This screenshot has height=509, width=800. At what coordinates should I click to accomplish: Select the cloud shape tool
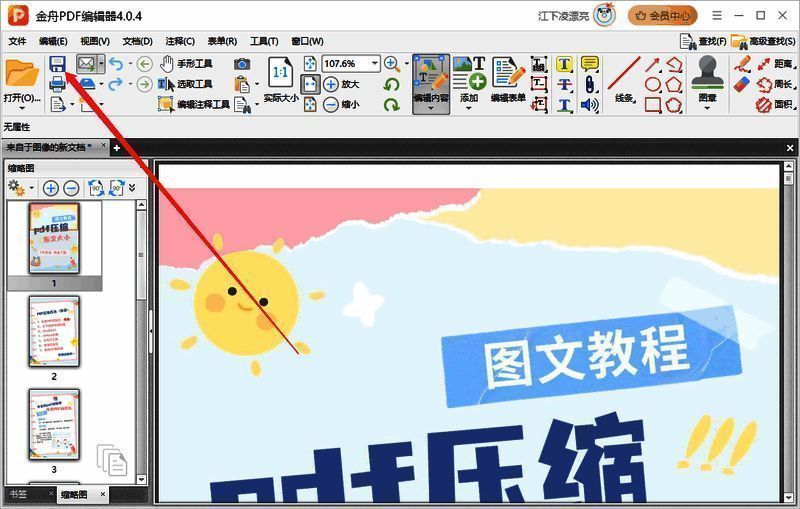click(674, 105)
